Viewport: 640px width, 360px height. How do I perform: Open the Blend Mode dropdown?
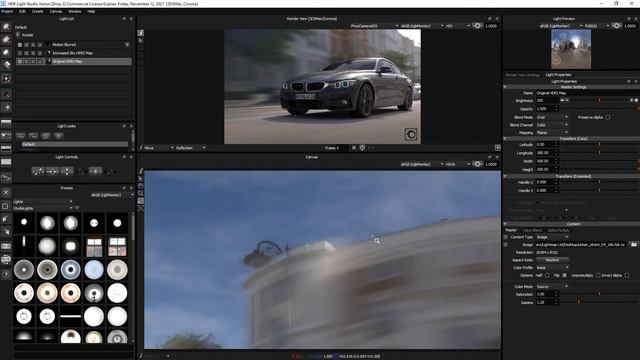552,117
